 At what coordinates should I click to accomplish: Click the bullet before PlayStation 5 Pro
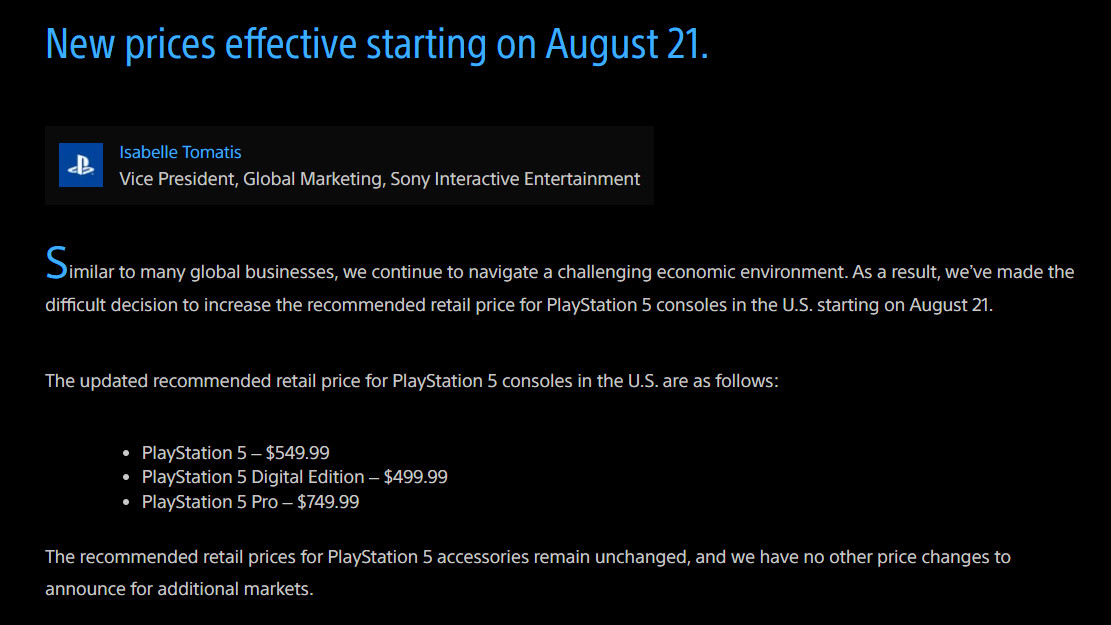pyautogui.click(x=126, y=502)
